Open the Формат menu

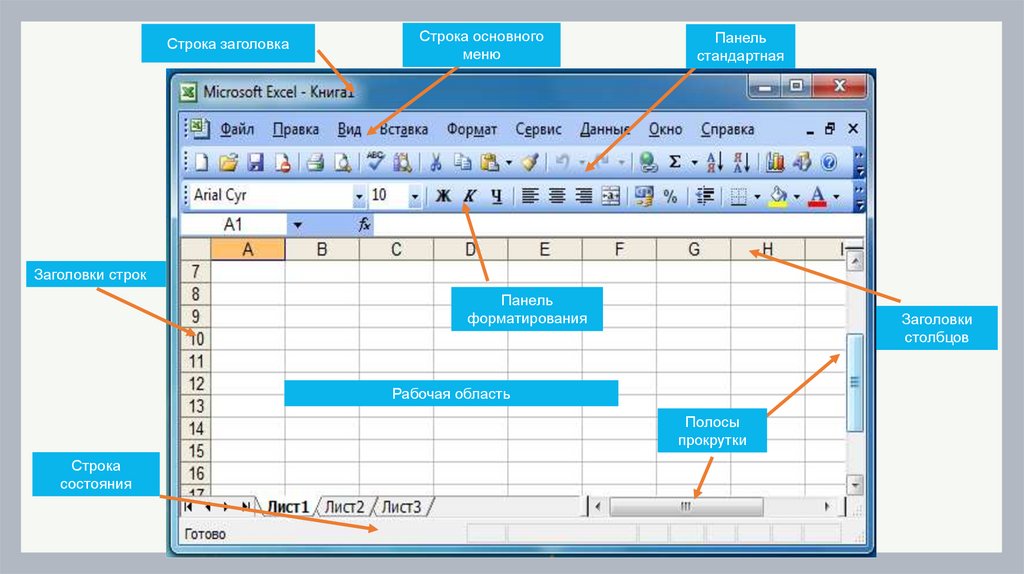pyautogui.click(x=472, y=129)
